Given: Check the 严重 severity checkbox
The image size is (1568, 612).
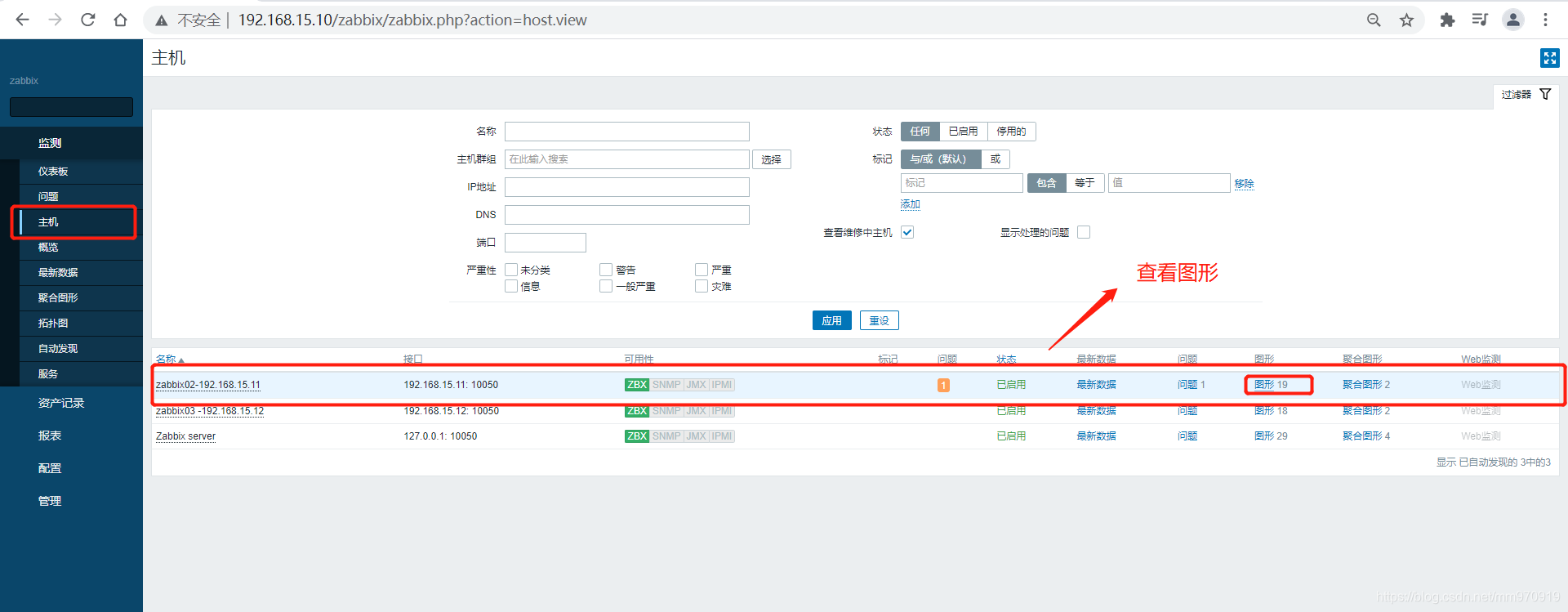Looking at the screenshot, I should tap(702, 270).
